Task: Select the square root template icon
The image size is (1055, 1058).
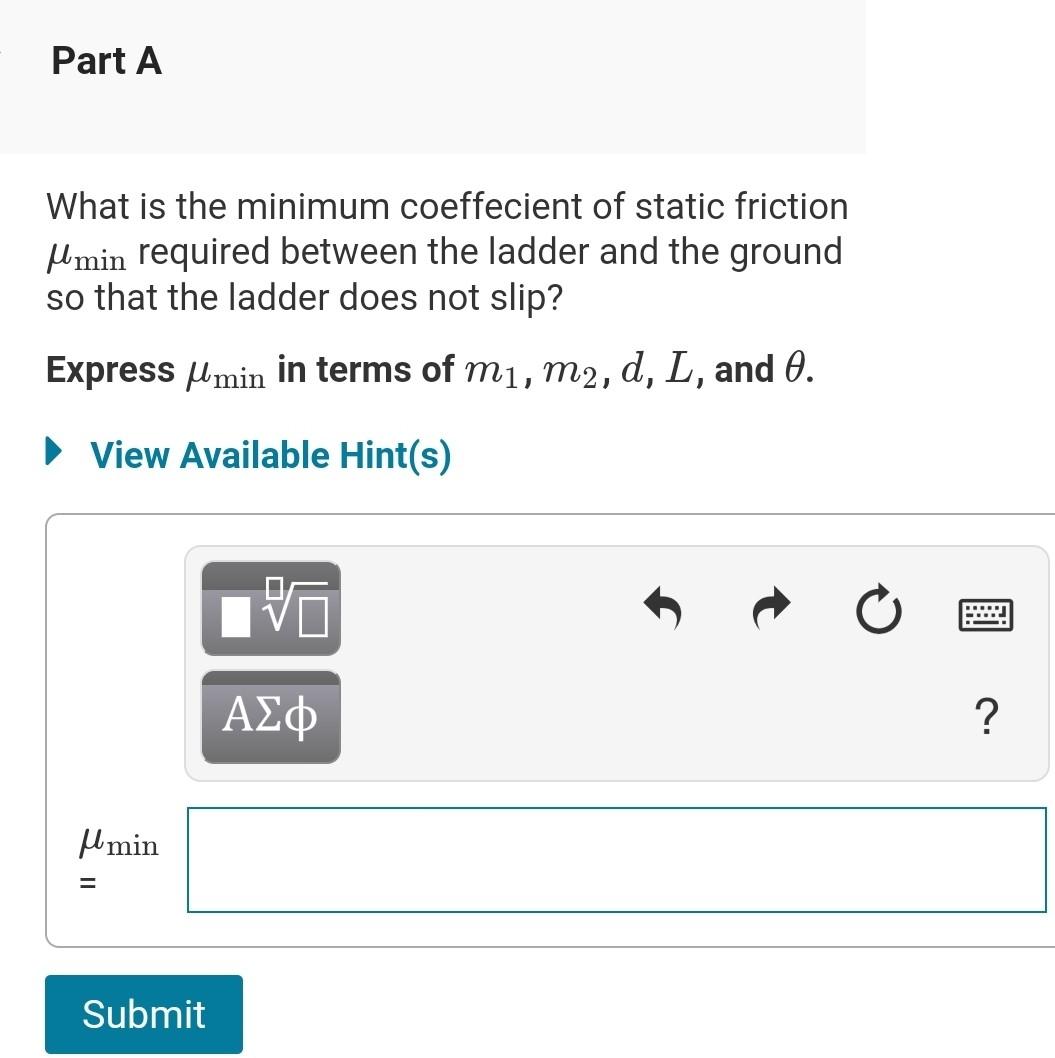Action: coord(270,608)
